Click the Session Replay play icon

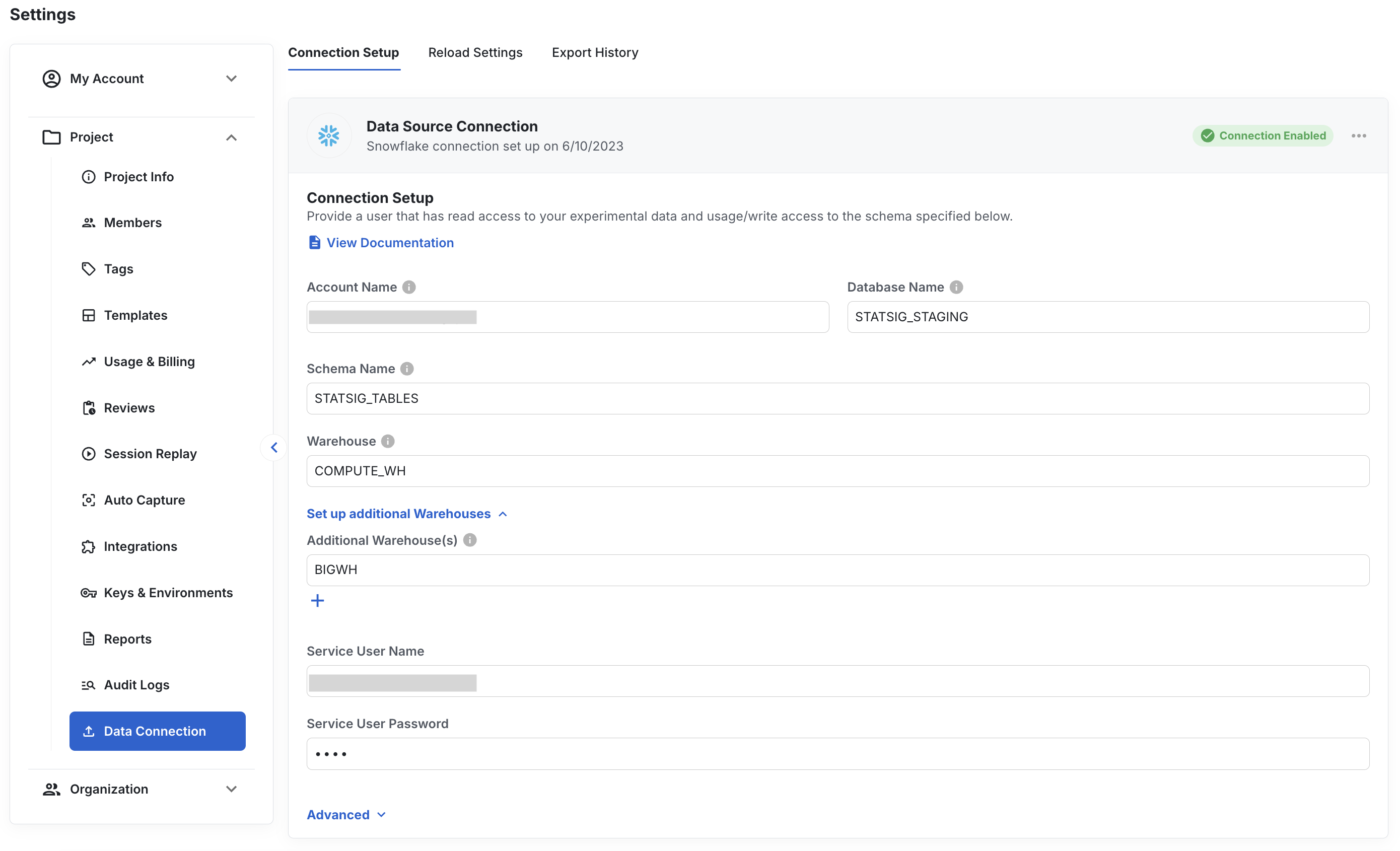pyautogui.click(x=89, y=453)
